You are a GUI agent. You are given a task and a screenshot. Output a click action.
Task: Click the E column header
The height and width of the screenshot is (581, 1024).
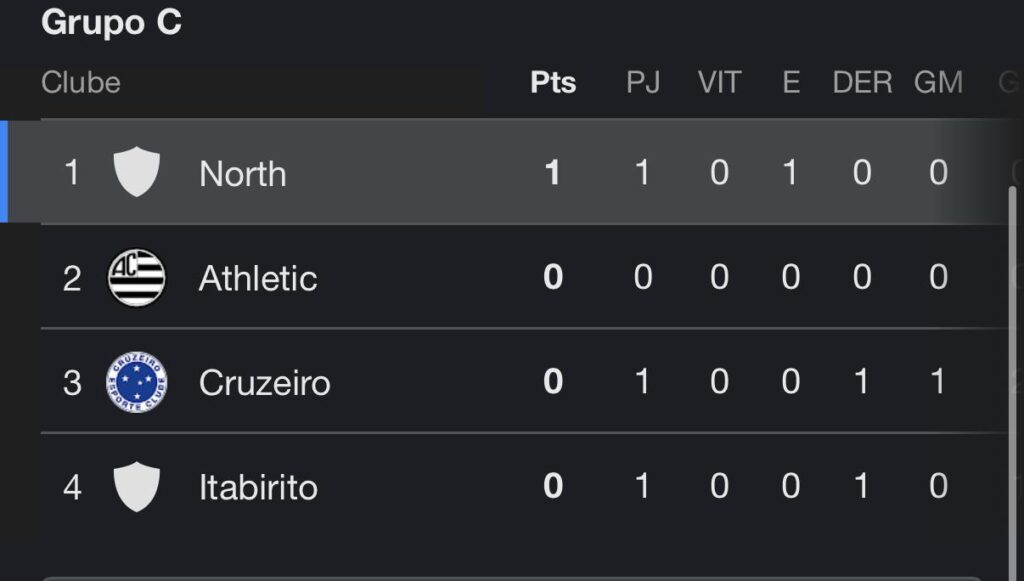[791, 82]
